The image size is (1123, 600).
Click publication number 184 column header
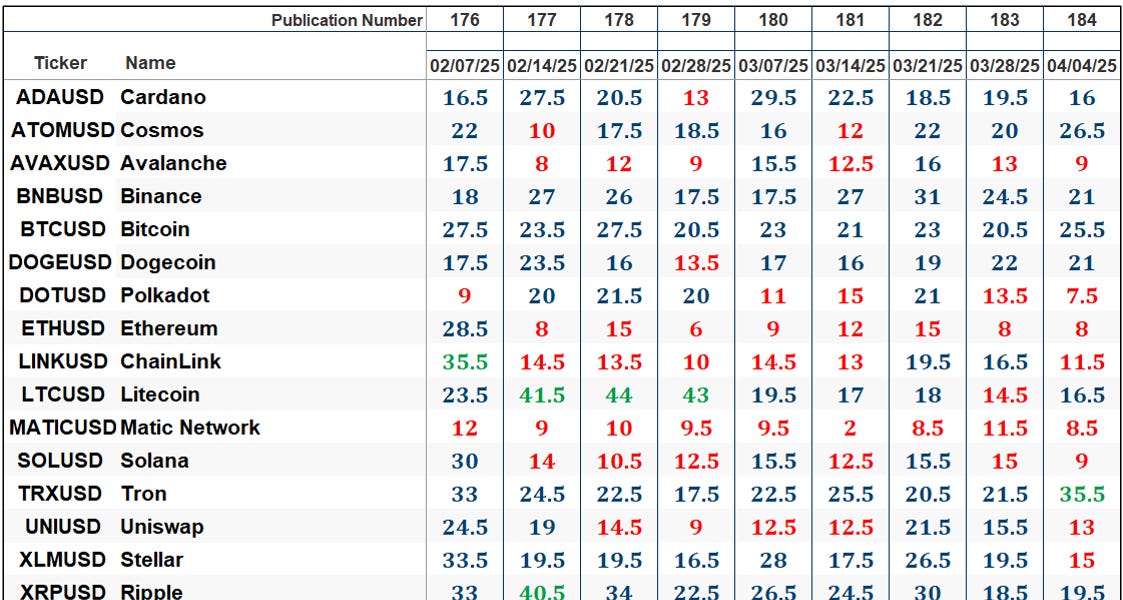(x=1081, y=21)
